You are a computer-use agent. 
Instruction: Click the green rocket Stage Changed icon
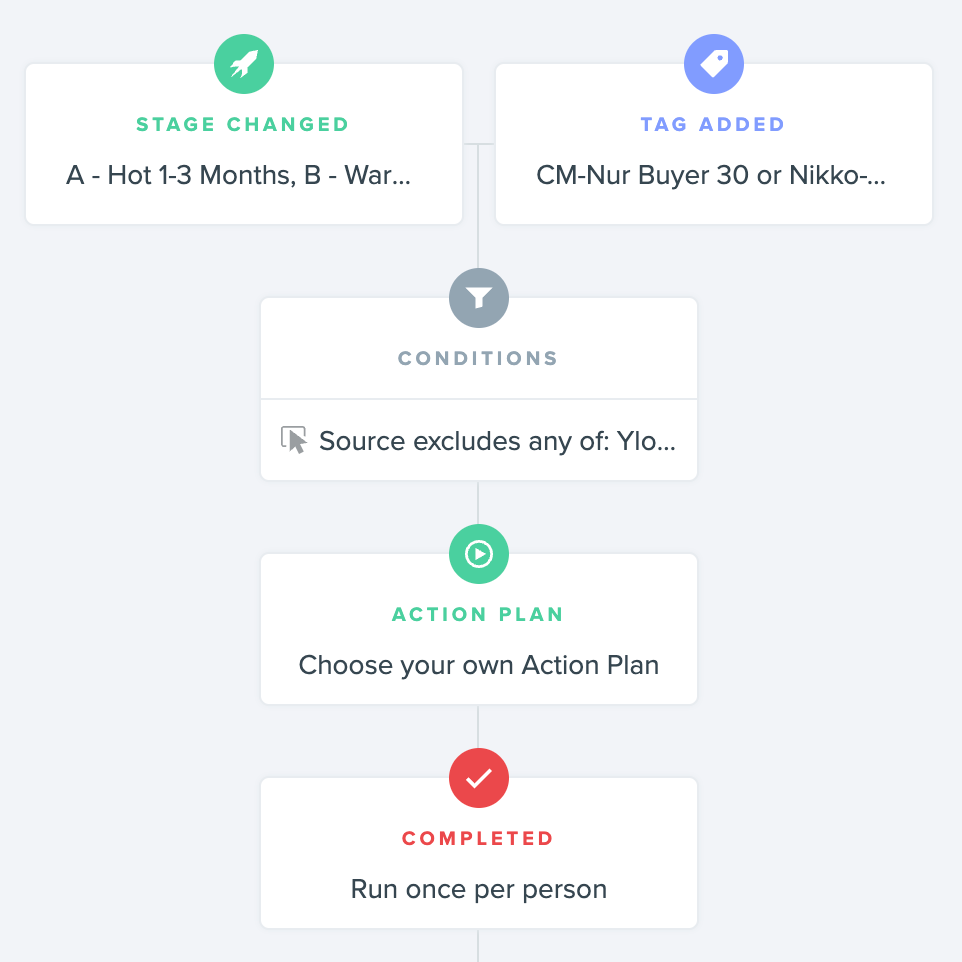[x=244, y=64]
